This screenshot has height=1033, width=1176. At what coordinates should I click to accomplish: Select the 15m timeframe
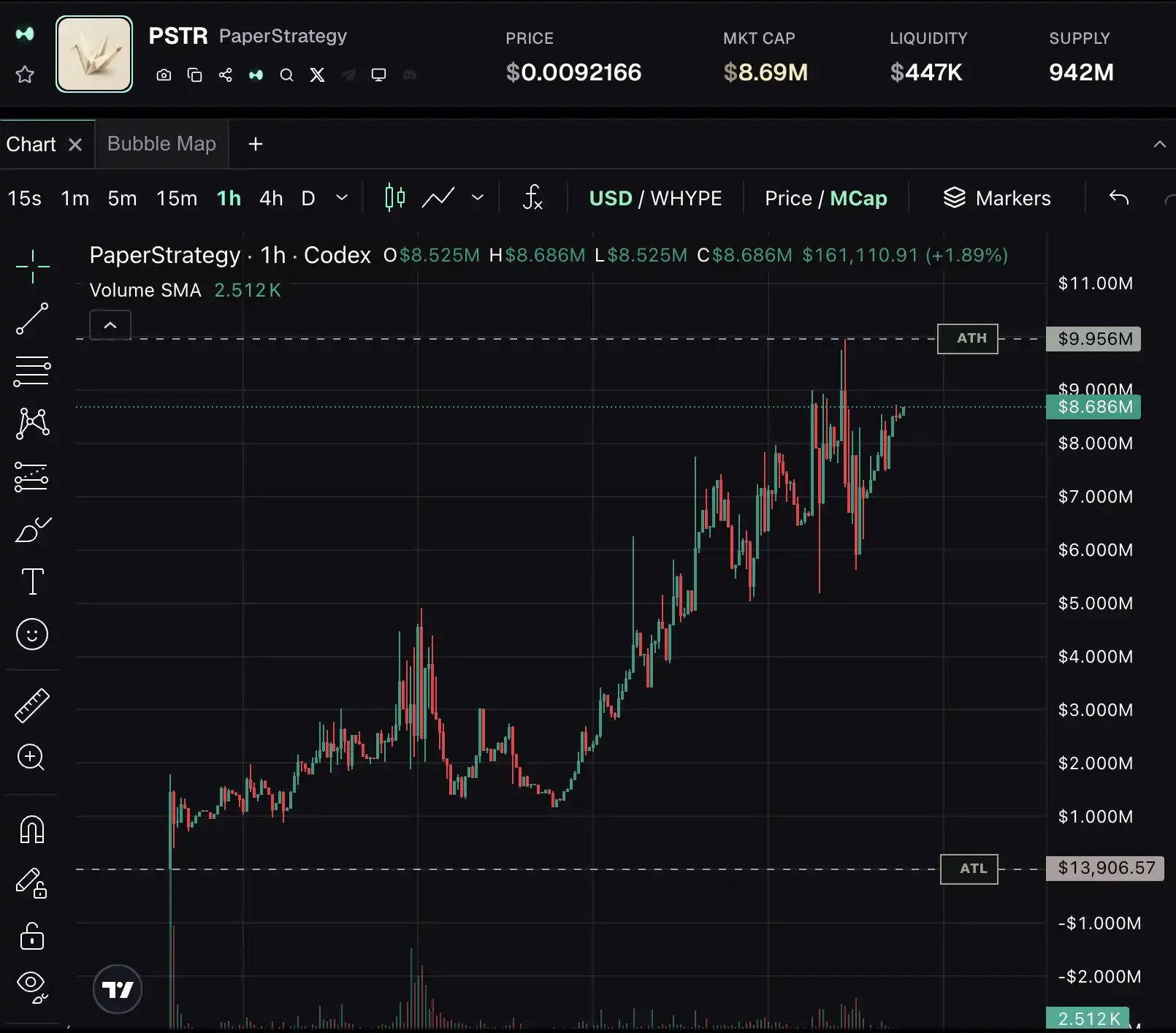coord(177,198)
